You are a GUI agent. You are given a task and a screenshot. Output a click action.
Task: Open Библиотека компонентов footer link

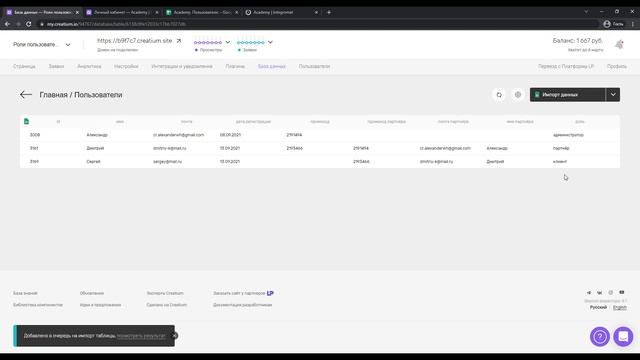tap(38, 305)
